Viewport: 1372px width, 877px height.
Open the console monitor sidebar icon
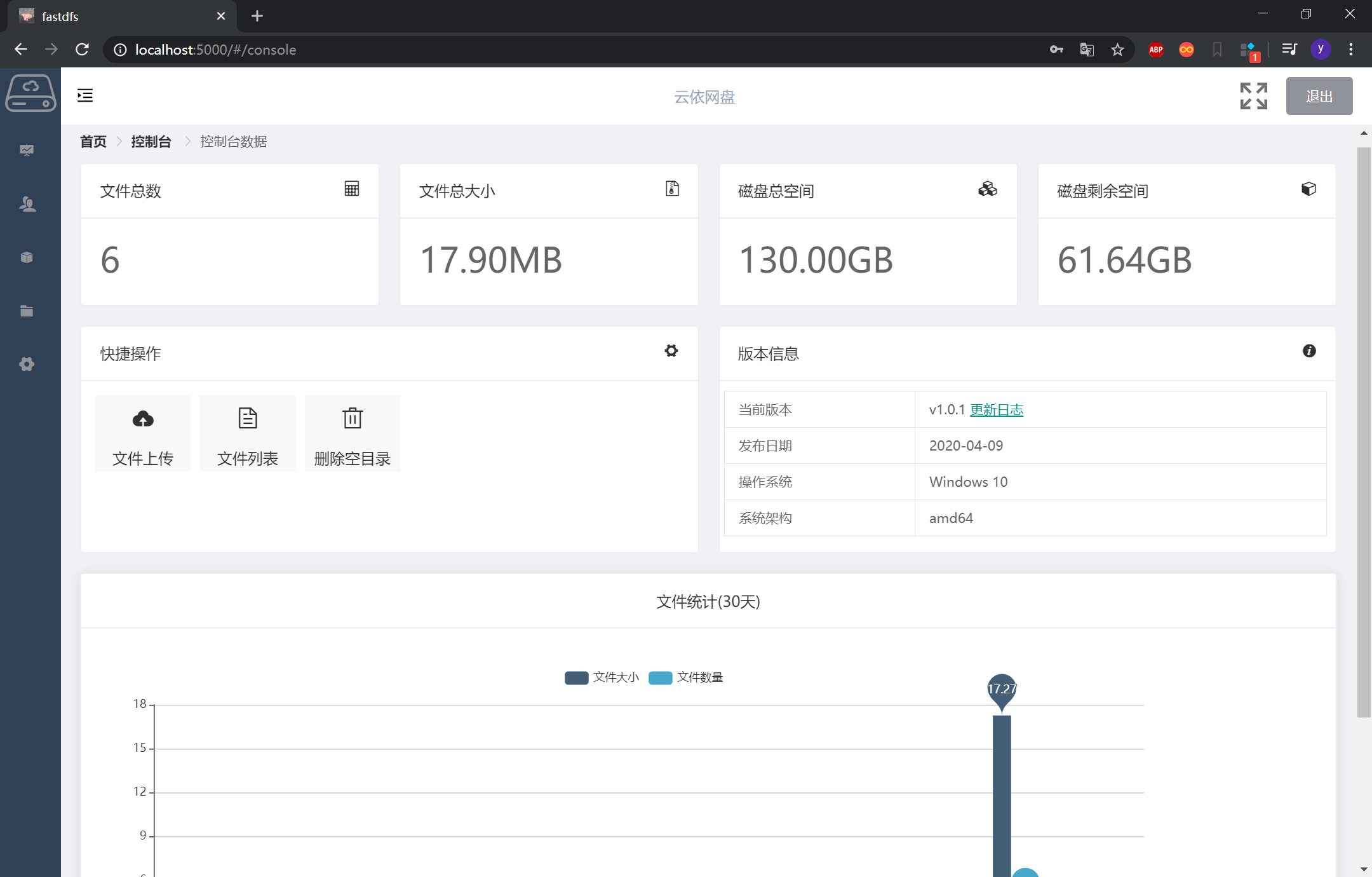click(x=27, y=150)
